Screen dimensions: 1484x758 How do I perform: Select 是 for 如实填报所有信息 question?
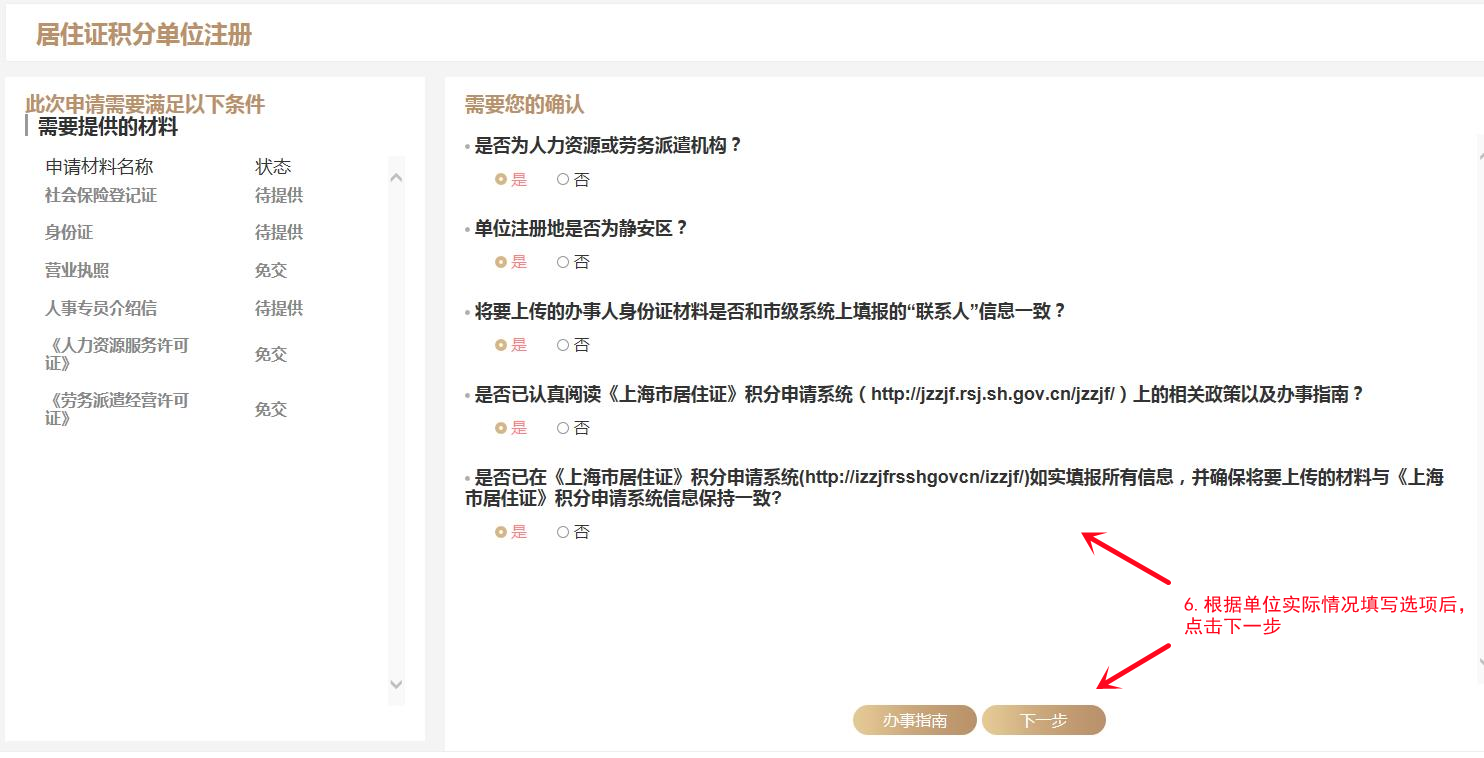[x=501, y=532]
